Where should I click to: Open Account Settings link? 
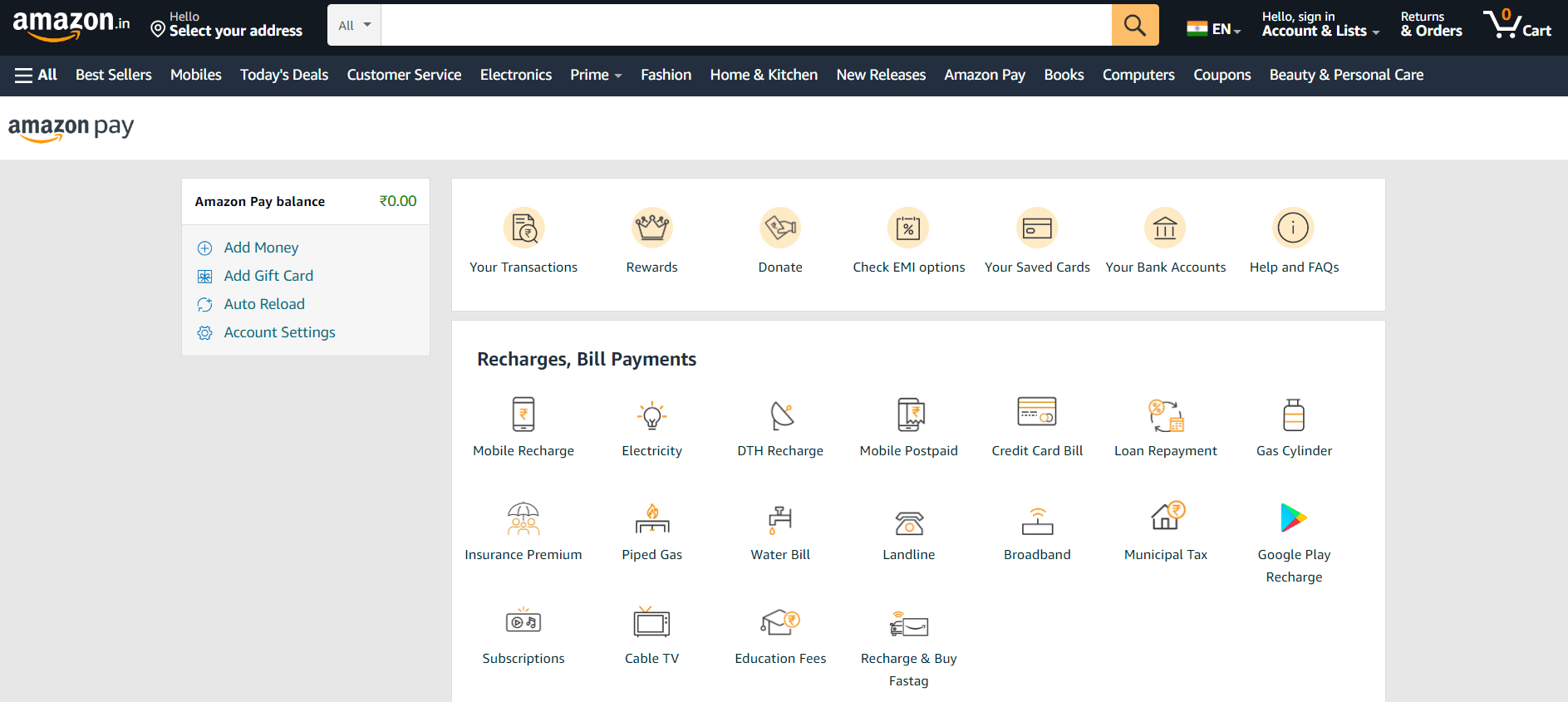pyautogui.click(x=279, y=332)
